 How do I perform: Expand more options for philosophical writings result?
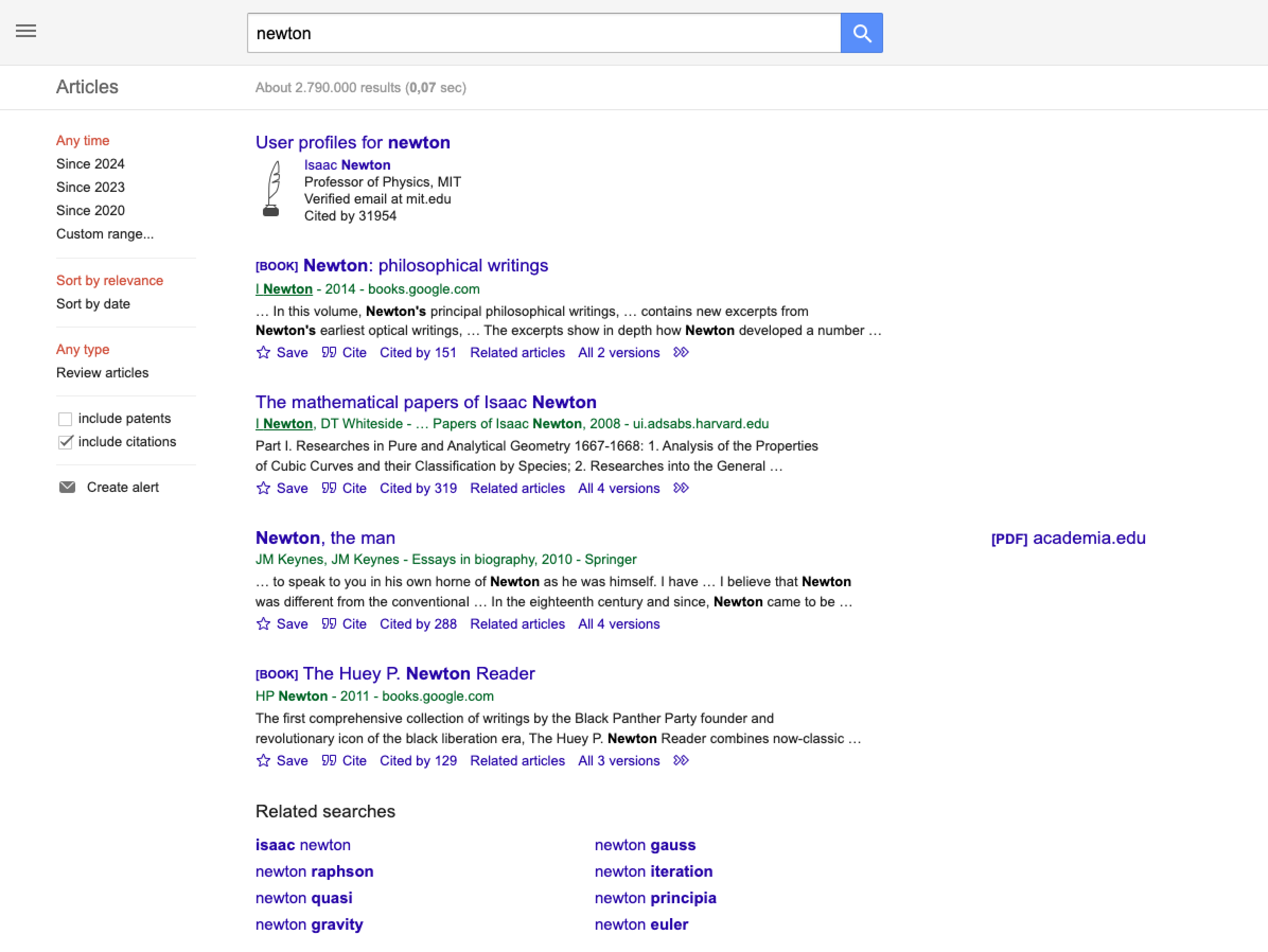[x=681, y=352]
